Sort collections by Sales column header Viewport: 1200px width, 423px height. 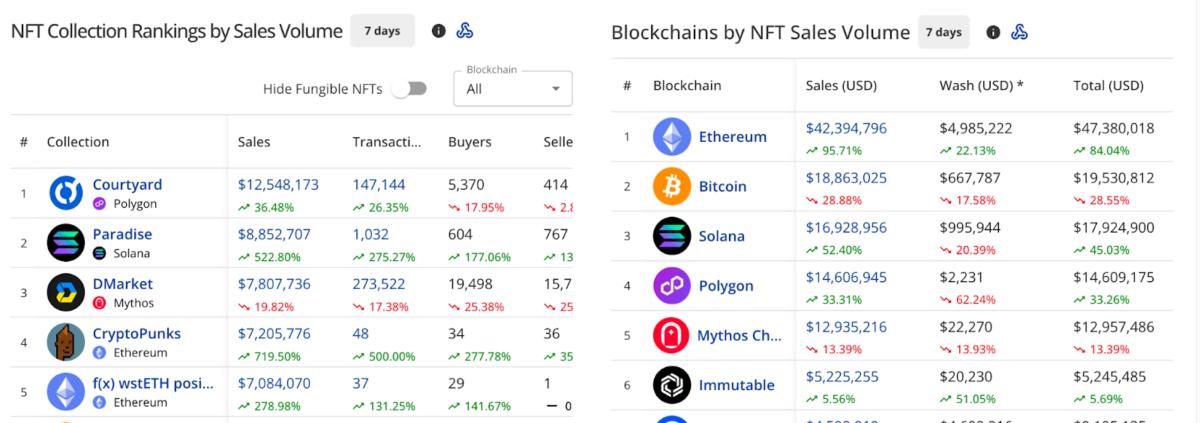pos(254,142)
